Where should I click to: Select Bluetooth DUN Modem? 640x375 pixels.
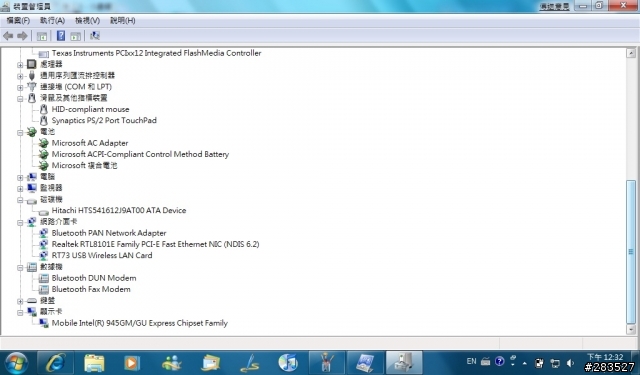[94, 278]
